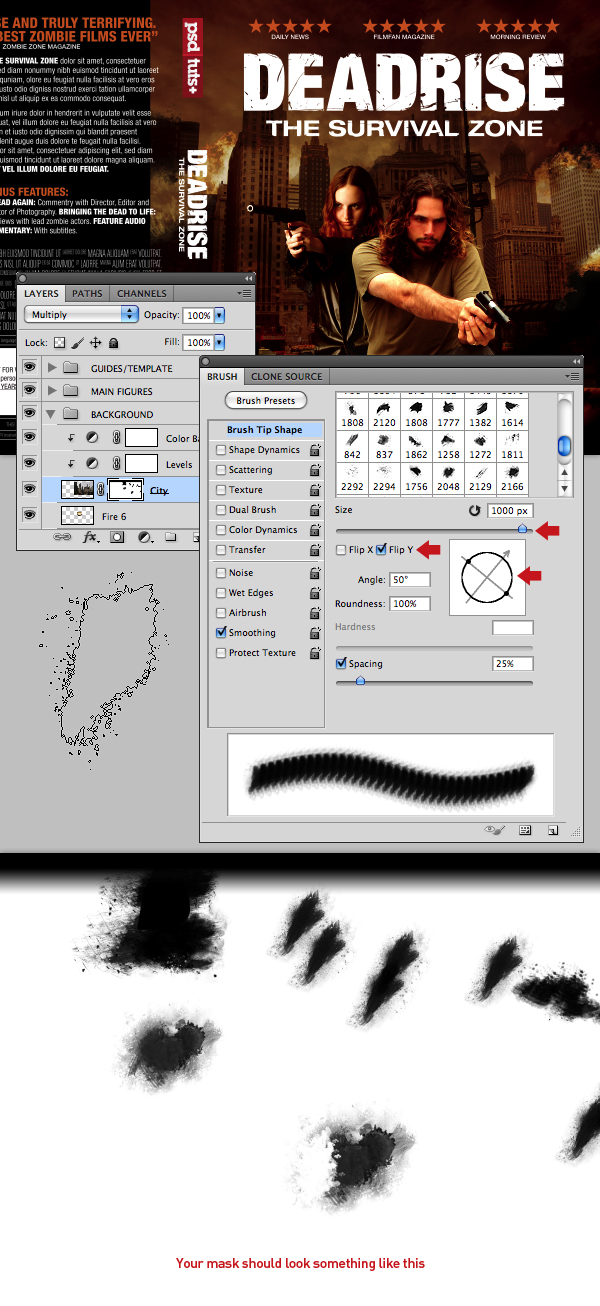Open the Layers panel options menu

(244, 293)
